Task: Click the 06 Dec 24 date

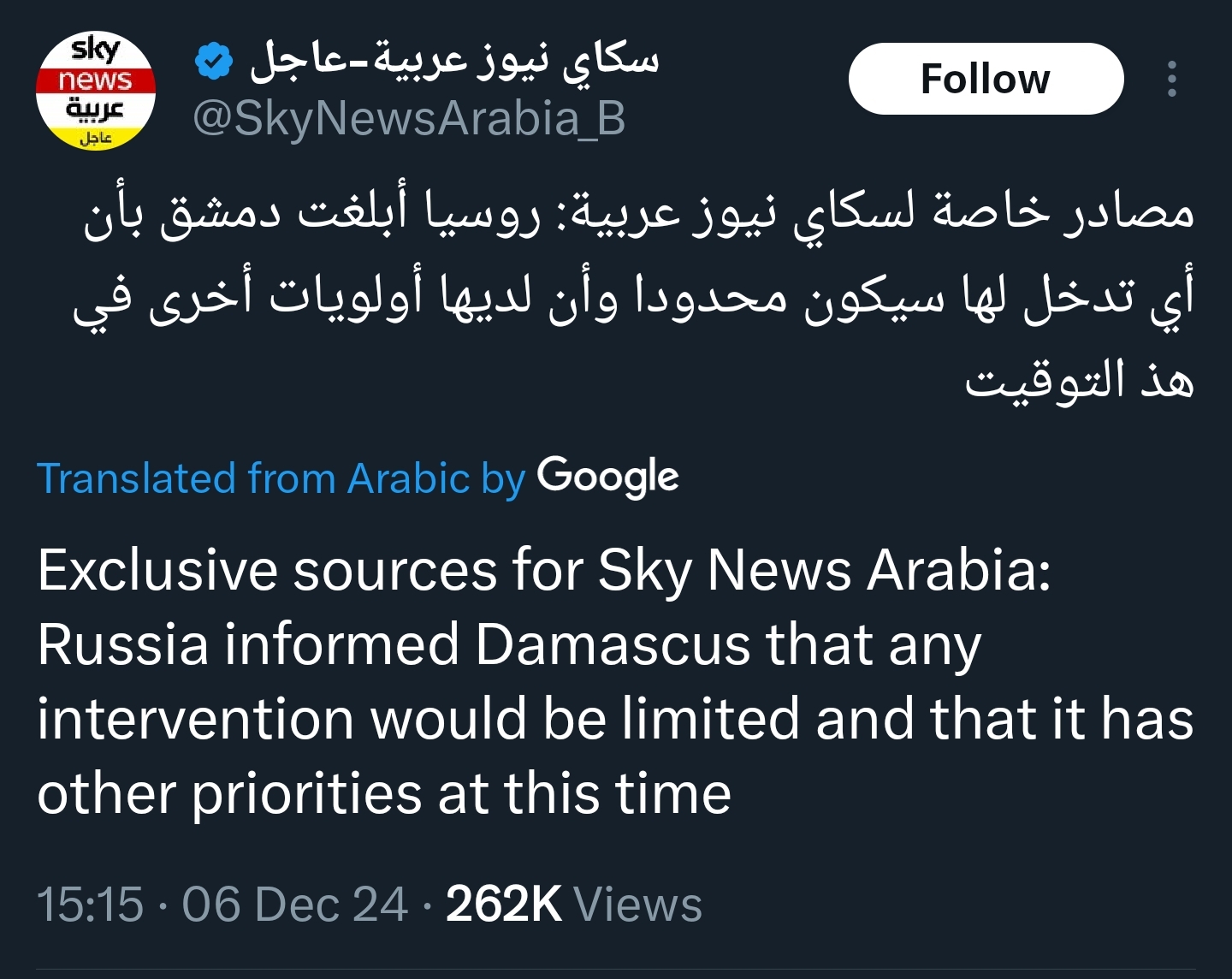Action: point(294,905)
